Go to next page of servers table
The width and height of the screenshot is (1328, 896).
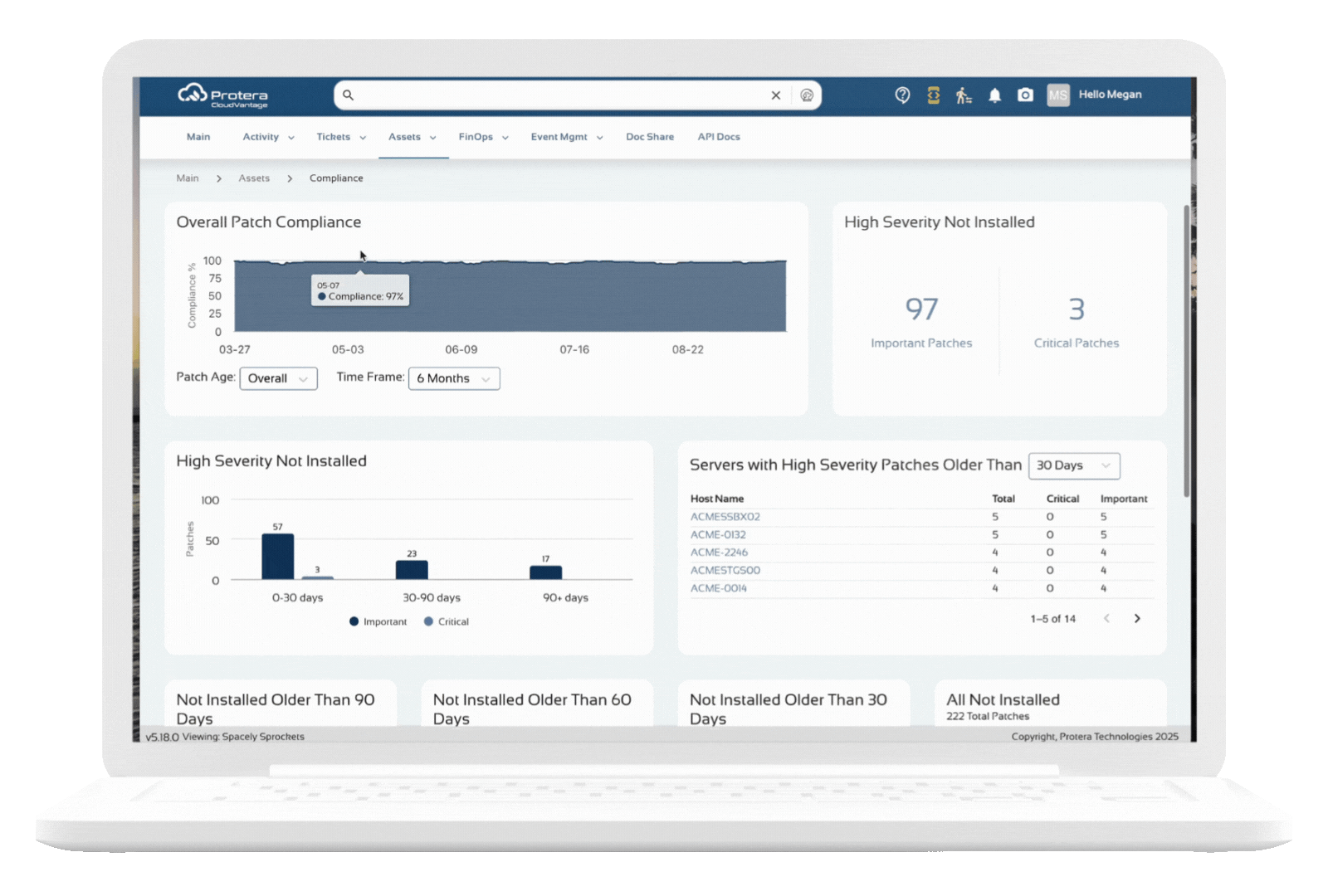[x=1137, y=619]
